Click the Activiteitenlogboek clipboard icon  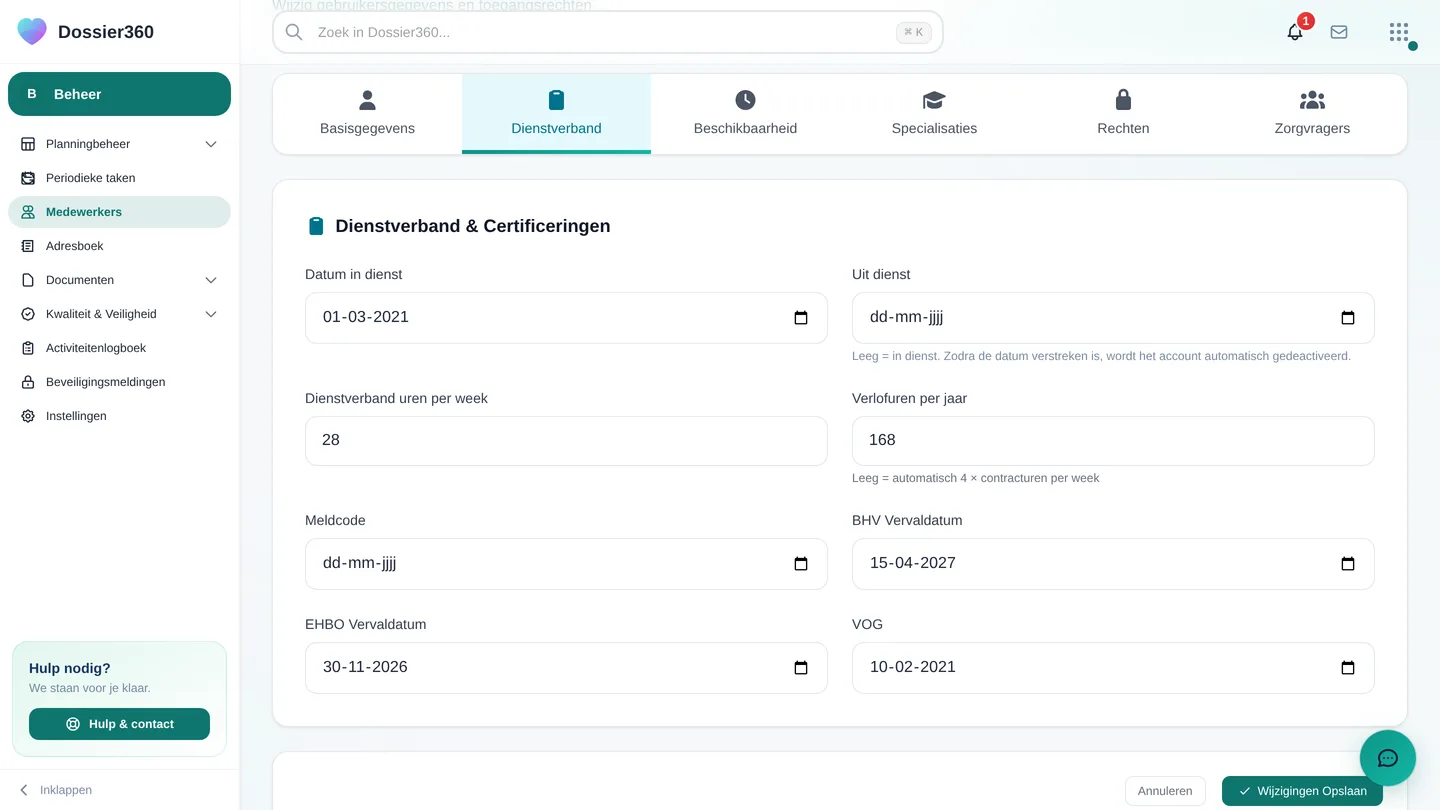point(28,348)
